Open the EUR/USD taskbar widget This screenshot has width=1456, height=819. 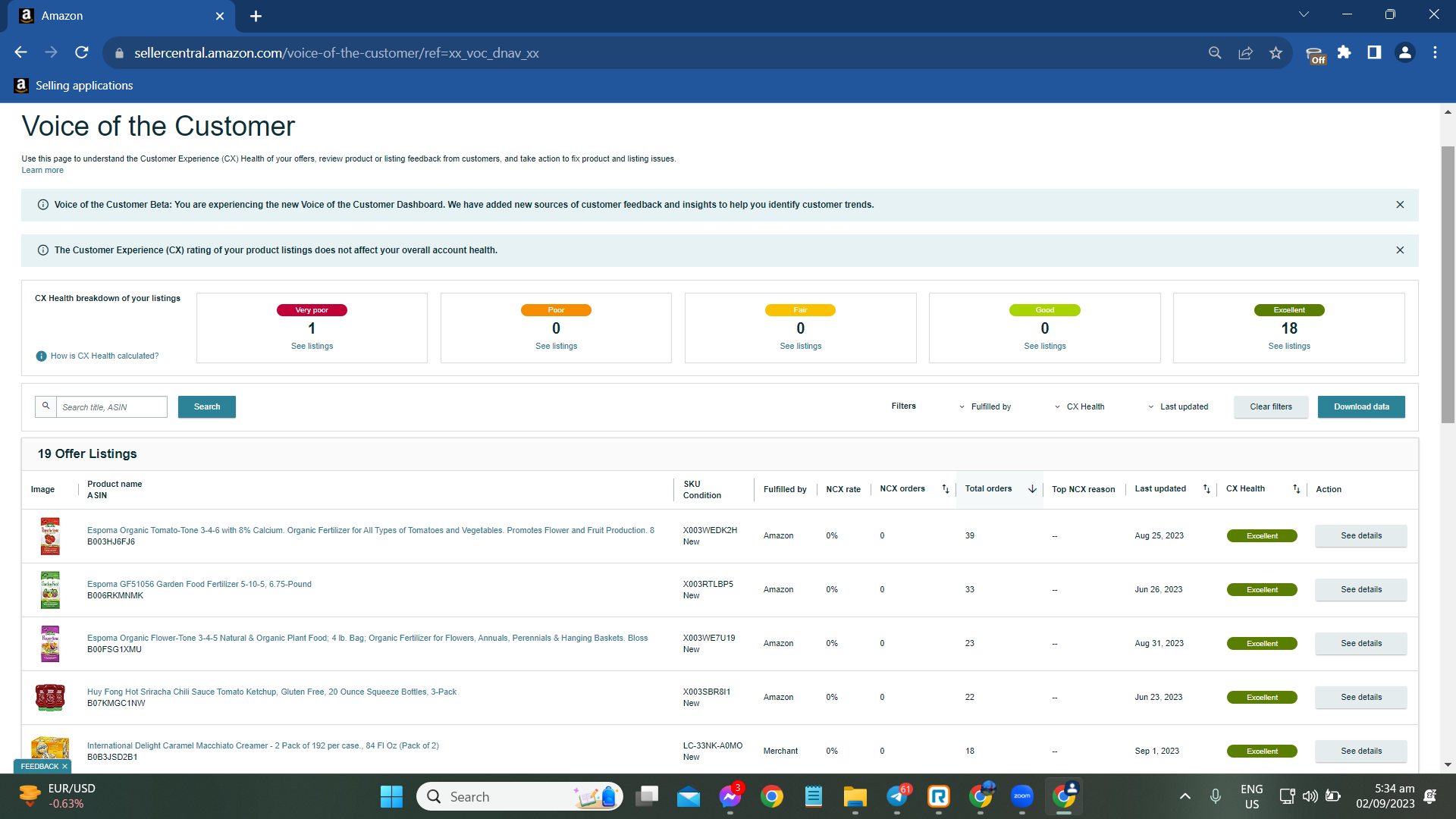tap(57, 796)
